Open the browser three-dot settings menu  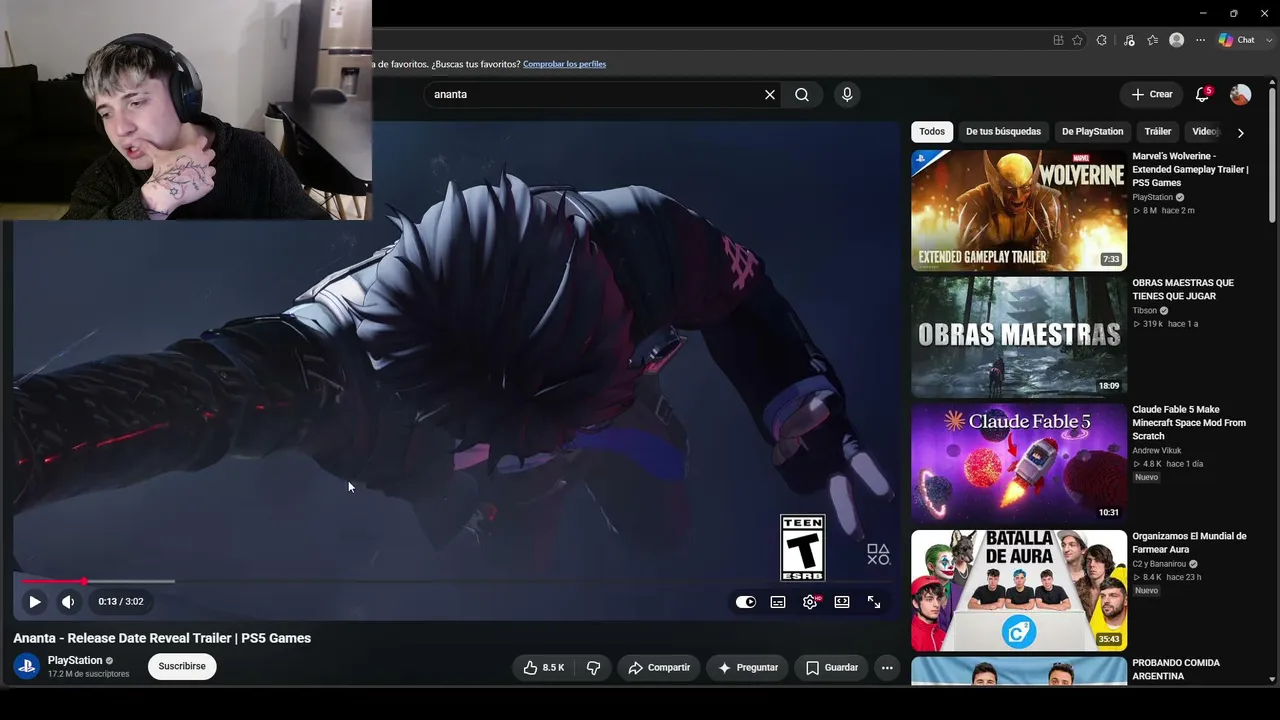click(1201, 40)
